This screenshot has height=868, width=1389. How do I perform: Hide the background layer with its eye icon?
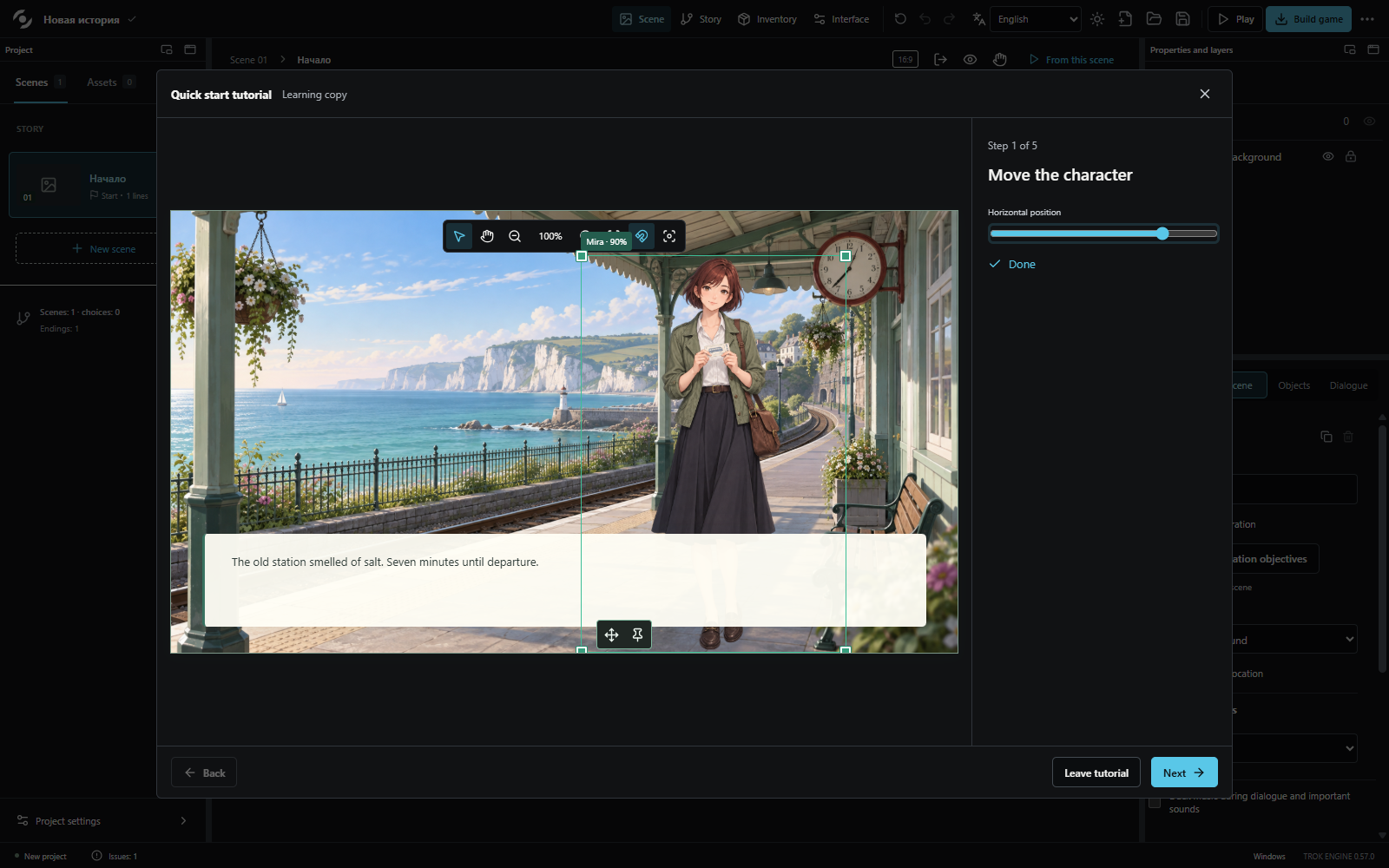coord(1328,156)
